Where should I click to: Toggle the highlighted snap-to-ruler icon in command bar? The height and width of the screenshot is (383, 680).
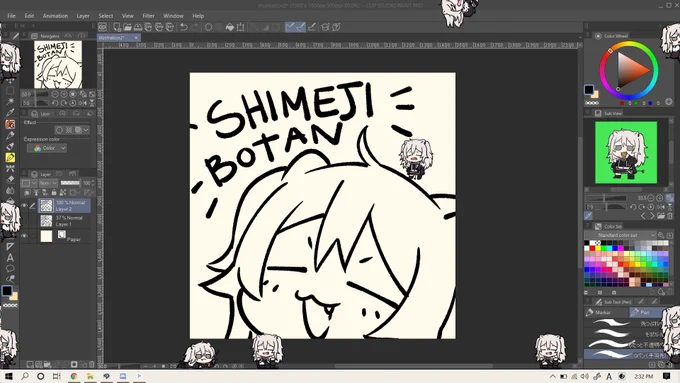point(290,27)
